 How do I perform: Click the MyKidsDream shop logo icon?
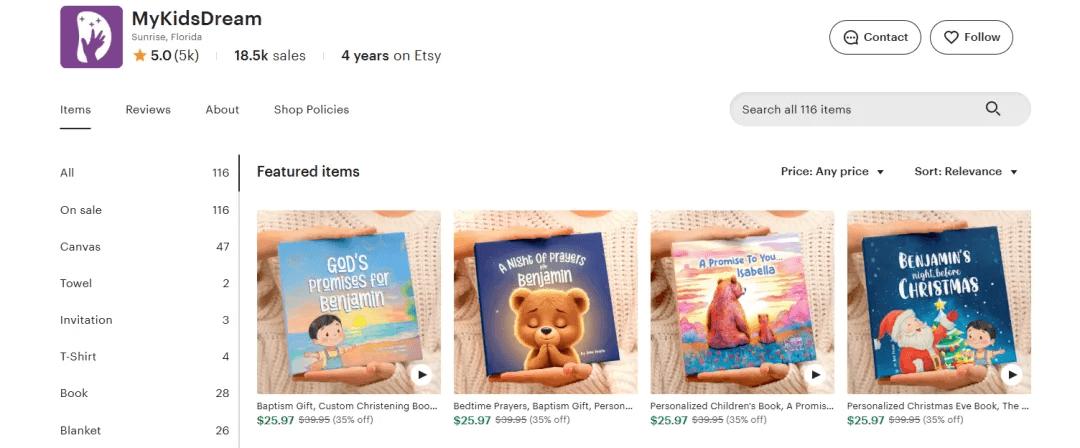point(91,37)
